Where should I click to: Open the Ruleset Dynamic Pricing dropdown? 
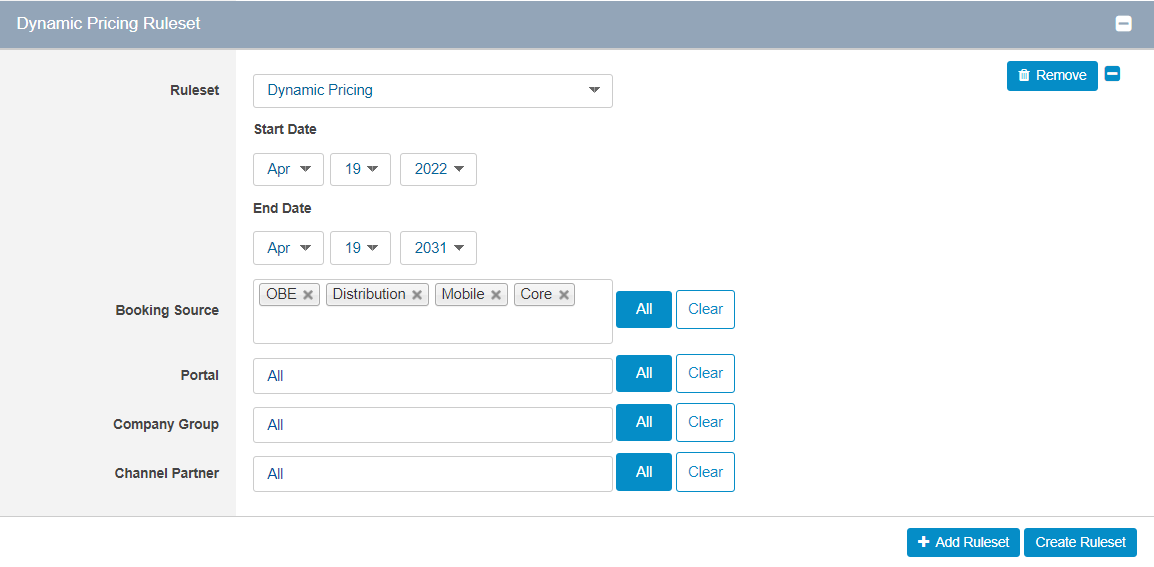[x=433, y=91]
